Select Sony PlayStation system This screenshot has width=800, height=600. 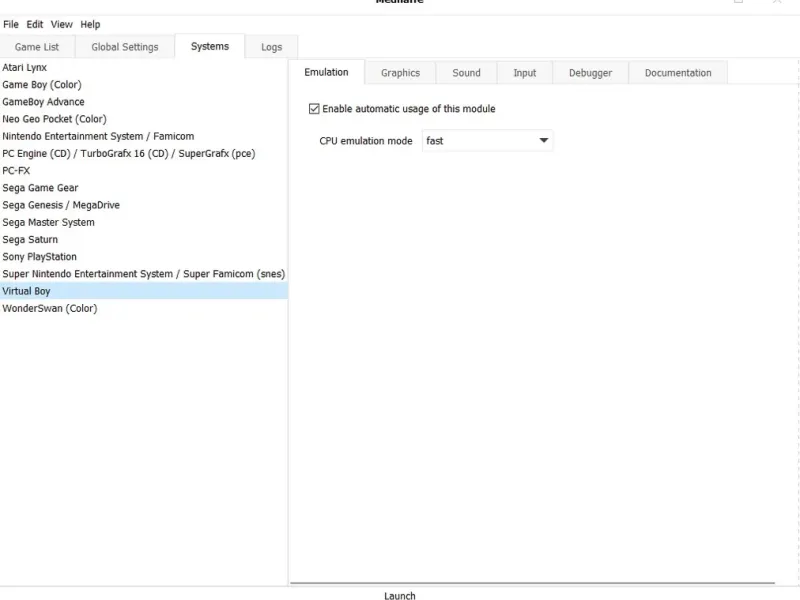tap(144, 257)
